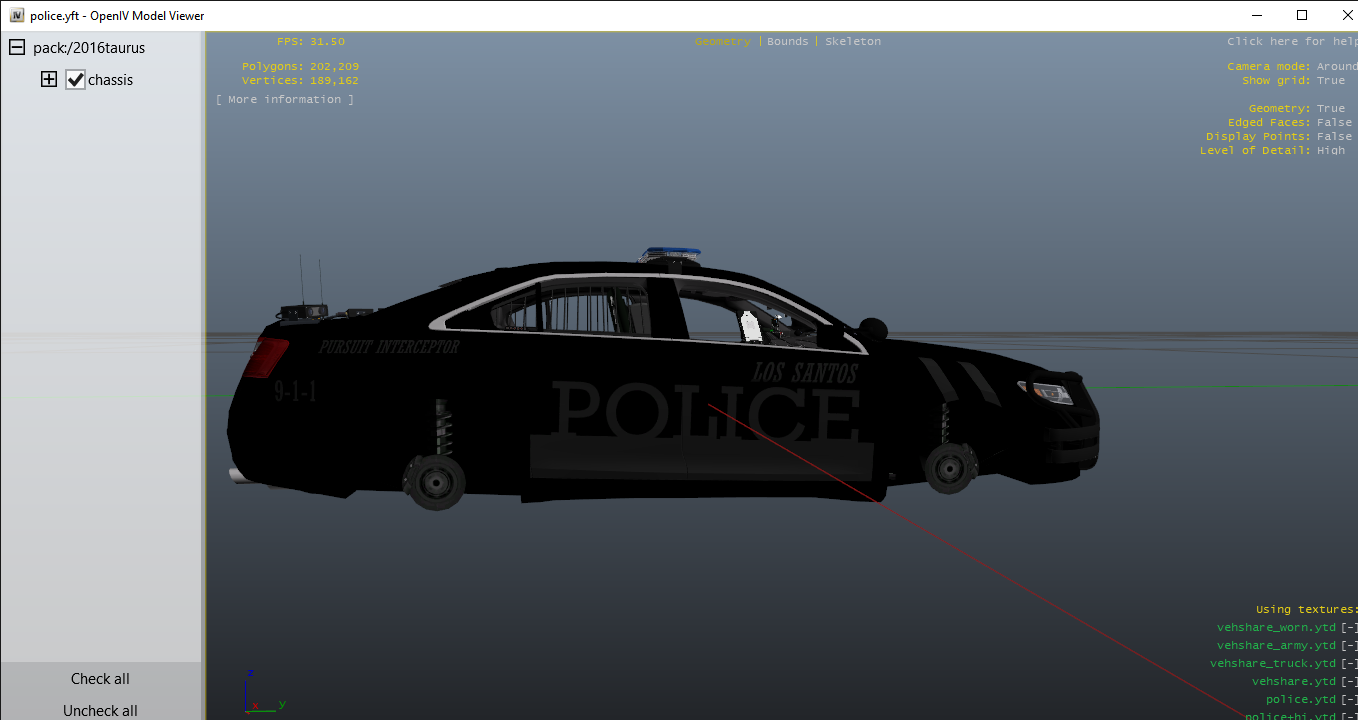Collapse the pack:/2016taurus tree node

click(17, 48)
